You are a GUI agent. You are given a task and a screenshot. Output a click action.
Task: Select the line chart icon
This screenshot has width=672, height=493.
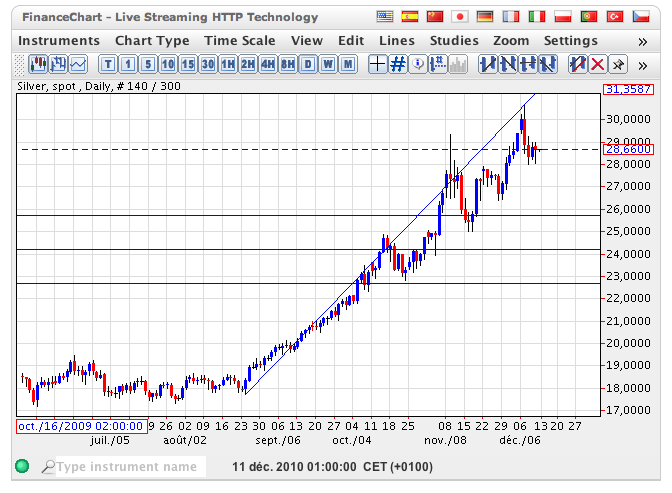point(77,64)
